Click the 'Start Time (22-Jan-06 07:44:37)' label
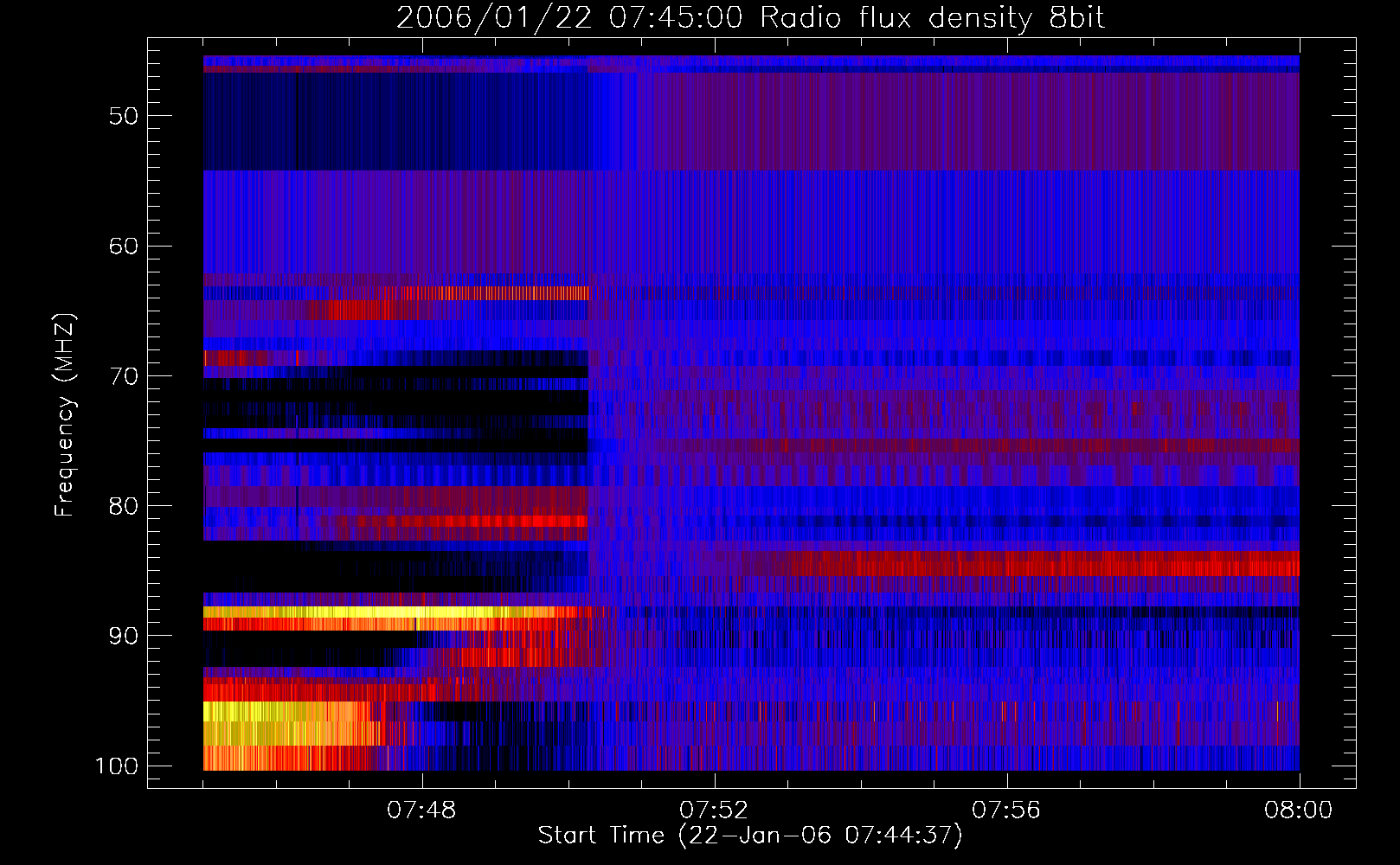 (x=750, y=836)
